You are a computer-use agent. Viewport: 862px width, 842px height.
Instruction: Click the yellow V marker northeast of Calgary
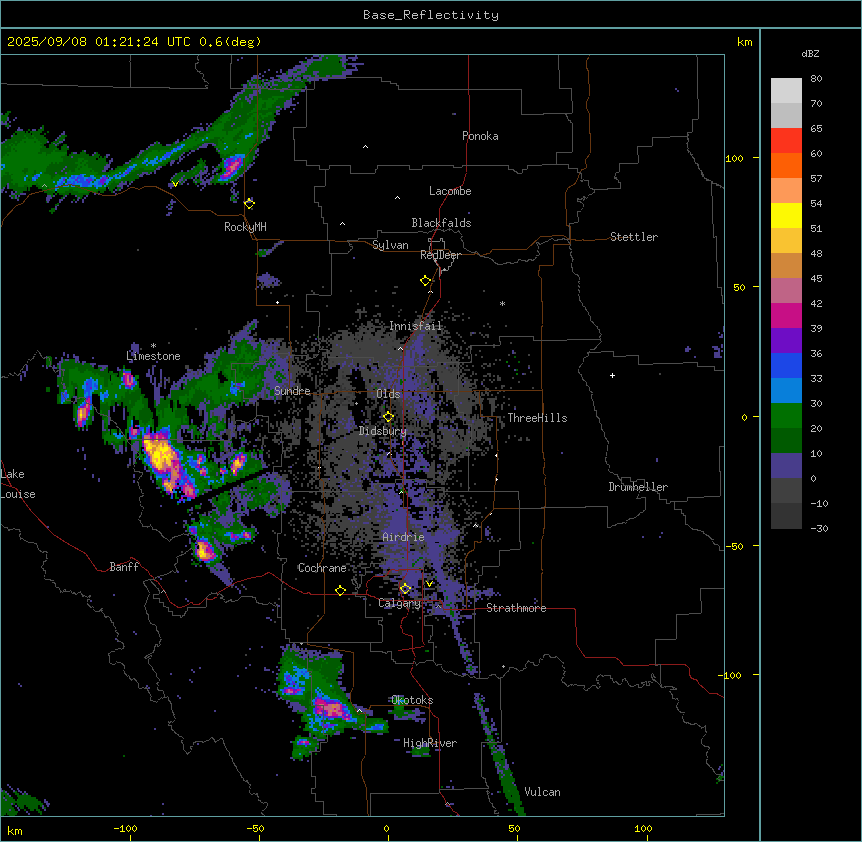coord(429,584)
